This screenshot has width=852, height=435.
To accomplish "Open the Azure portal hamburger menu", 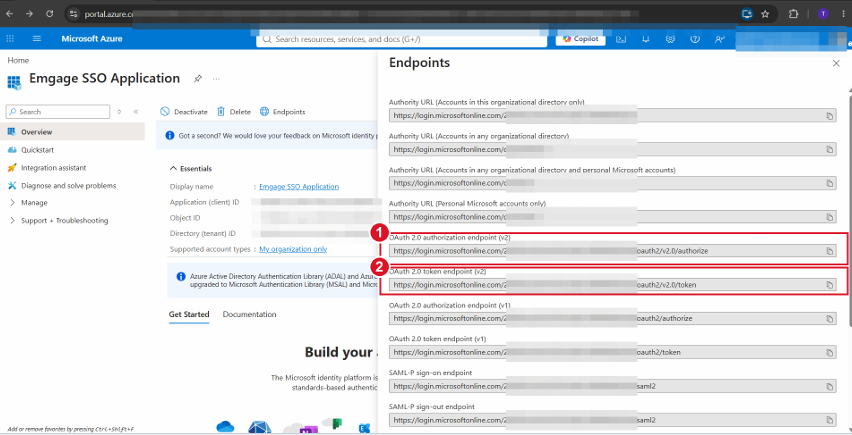I will (37, 39).
